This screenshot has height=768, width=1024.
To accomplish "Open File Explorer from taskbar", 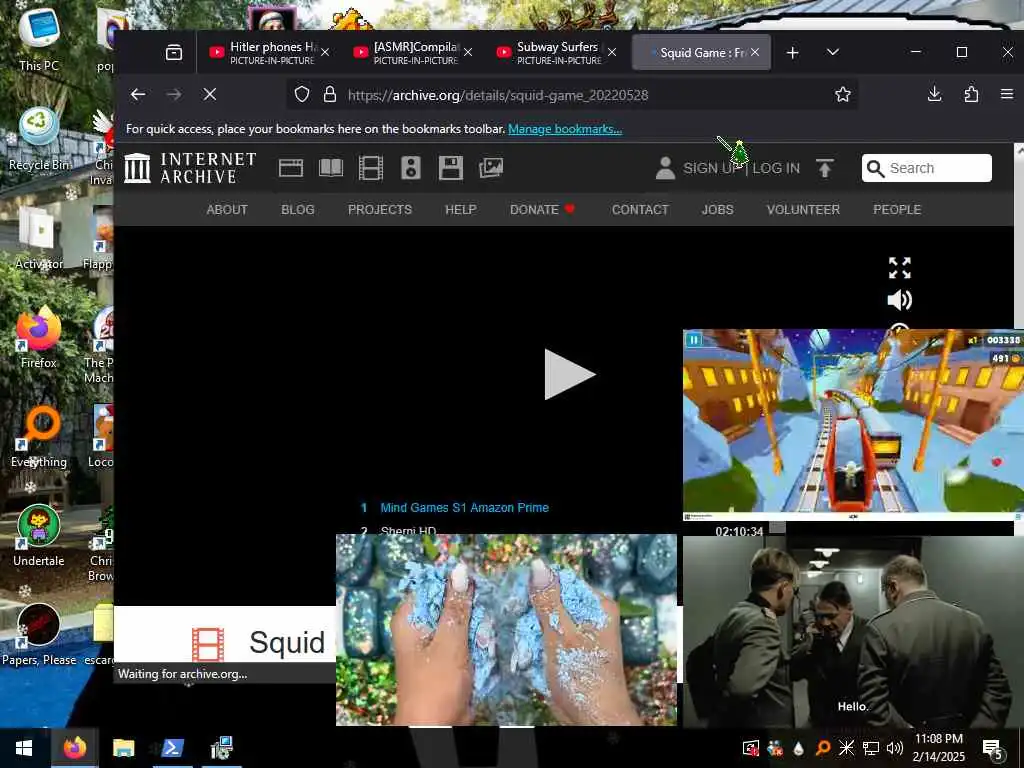I will coord(123,748).
